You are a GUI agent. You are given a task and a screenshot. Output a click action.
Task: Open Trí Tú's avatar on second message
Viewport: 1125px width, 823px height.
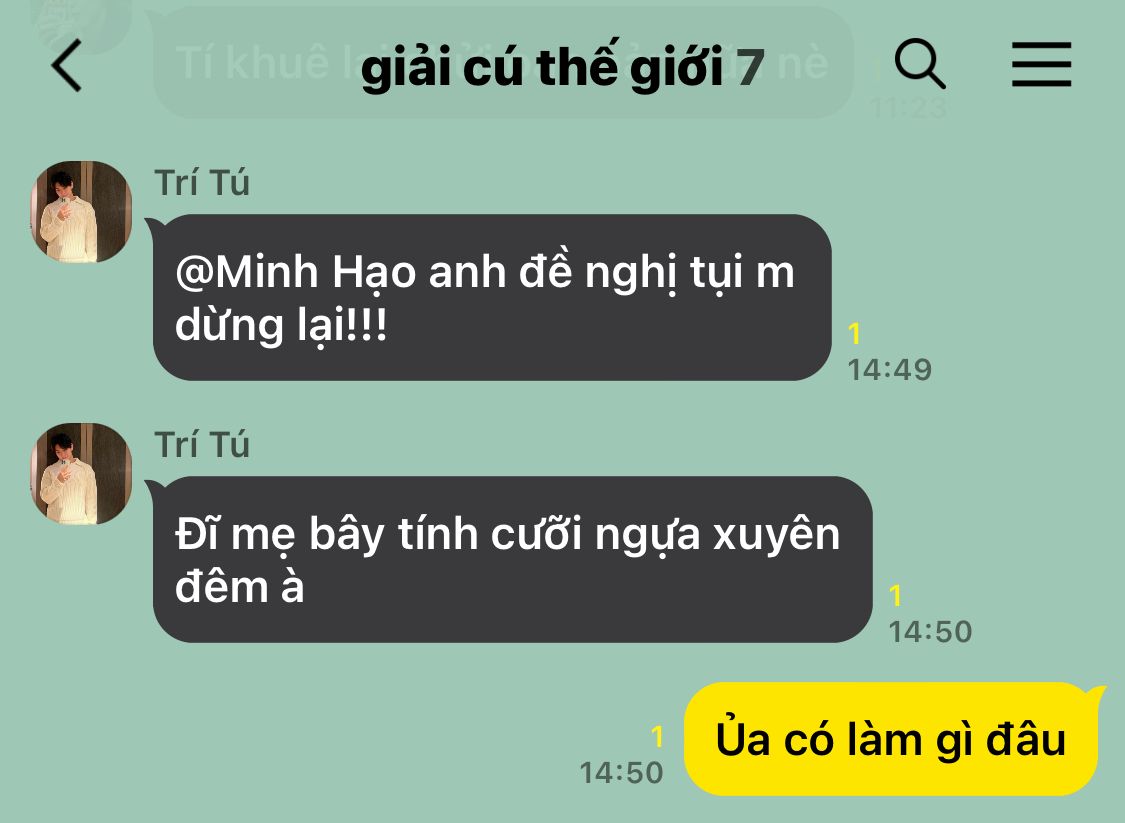click(81, 474)
